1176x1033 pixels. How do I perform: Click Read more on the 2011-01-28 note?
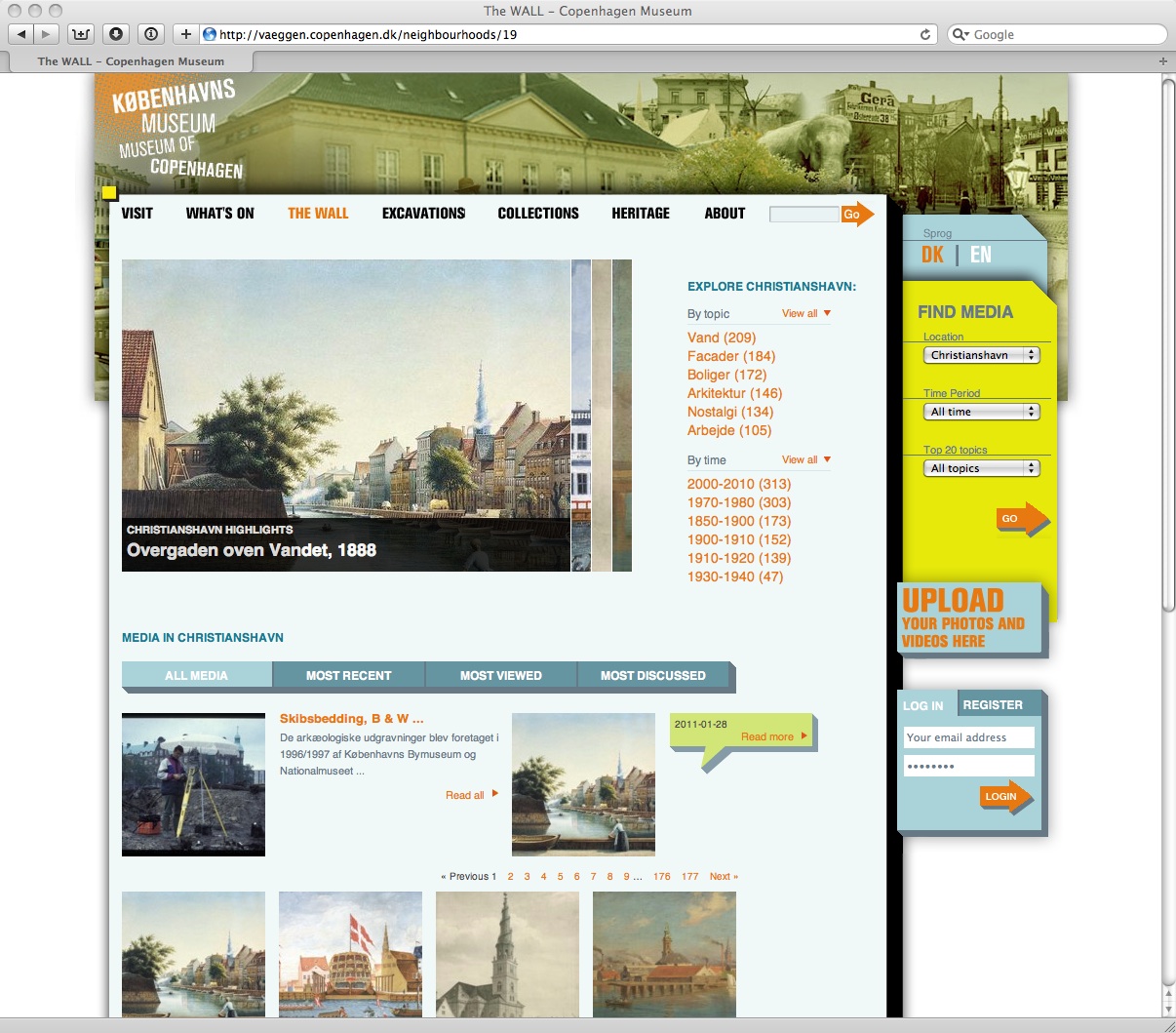(x=774, y=736)
